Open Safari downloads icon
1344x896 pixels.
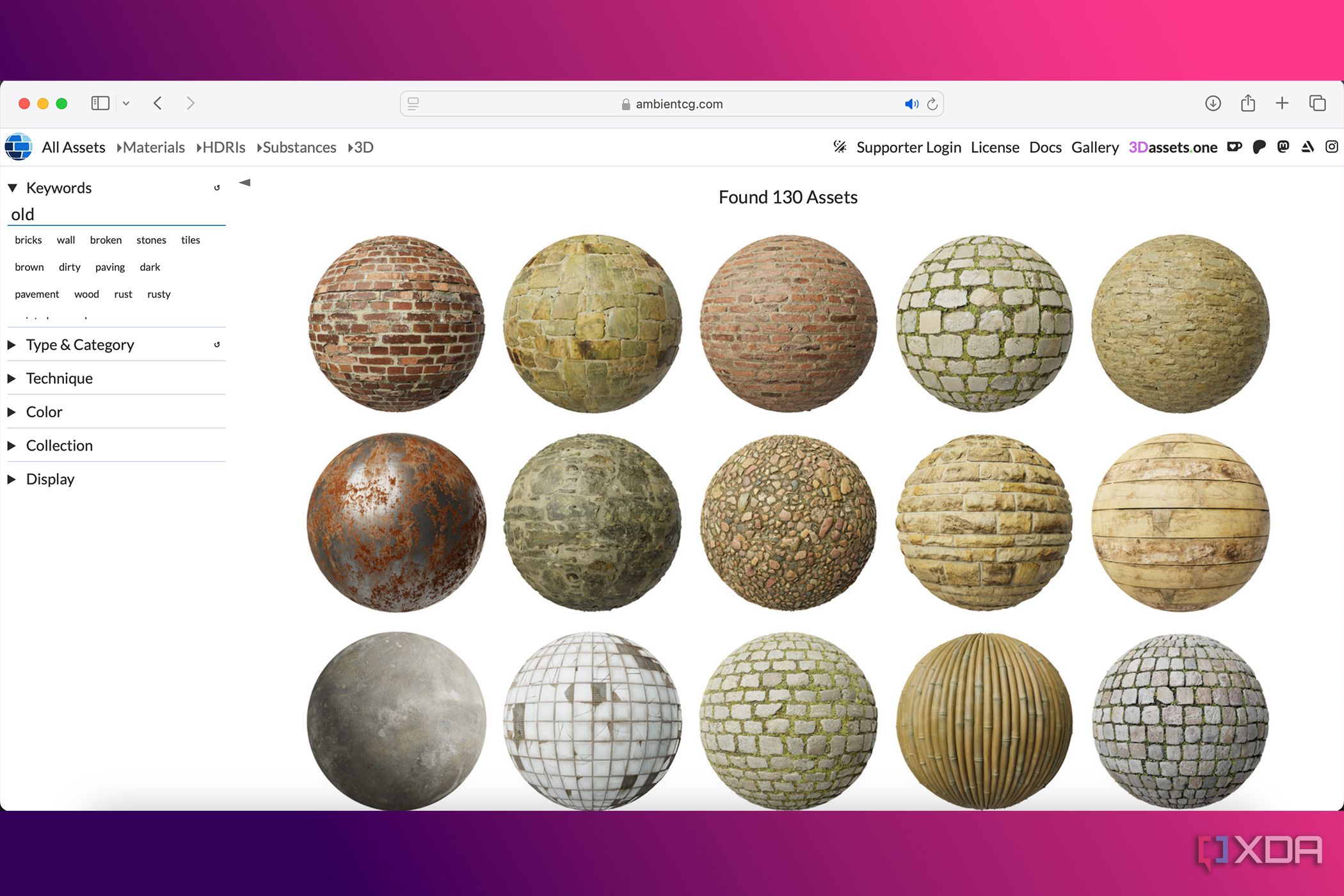click(x=1212, y=103)
